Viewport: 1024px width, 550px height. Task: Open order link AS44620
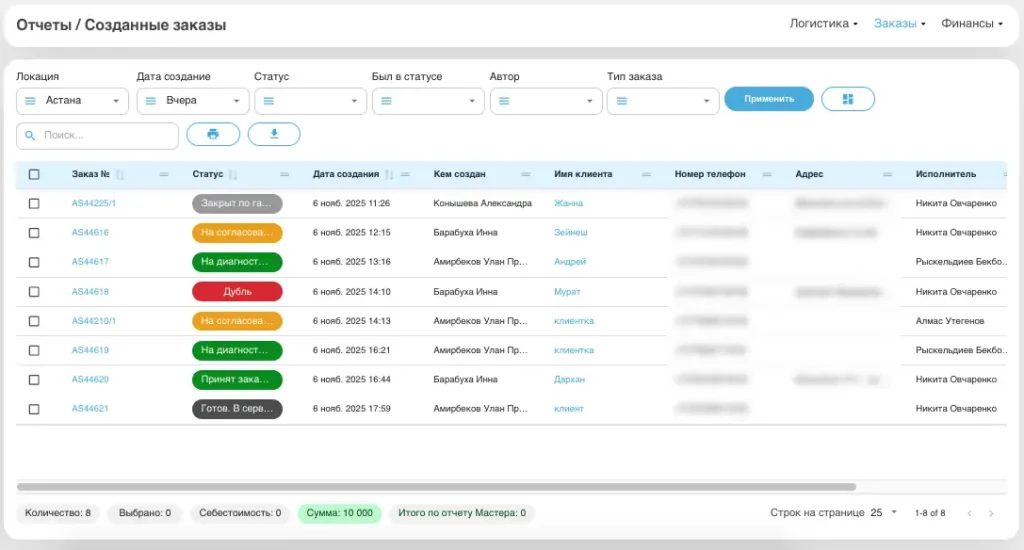[90, 380]
